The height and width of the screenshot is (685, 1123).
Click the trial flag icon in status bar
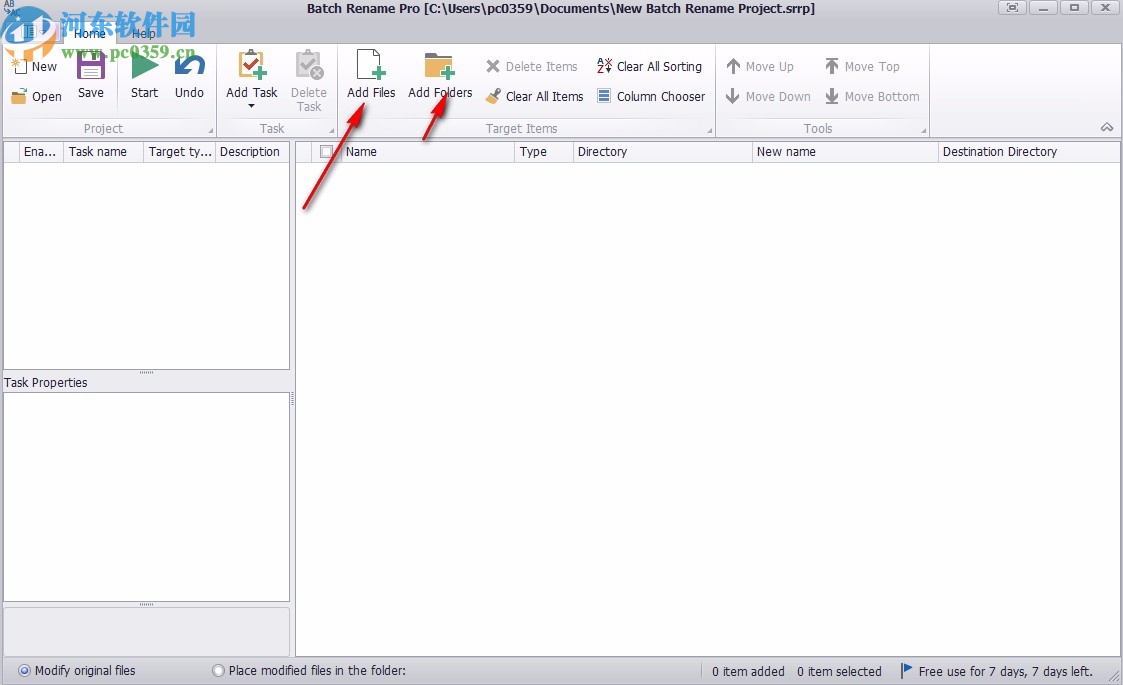(906, 671)
